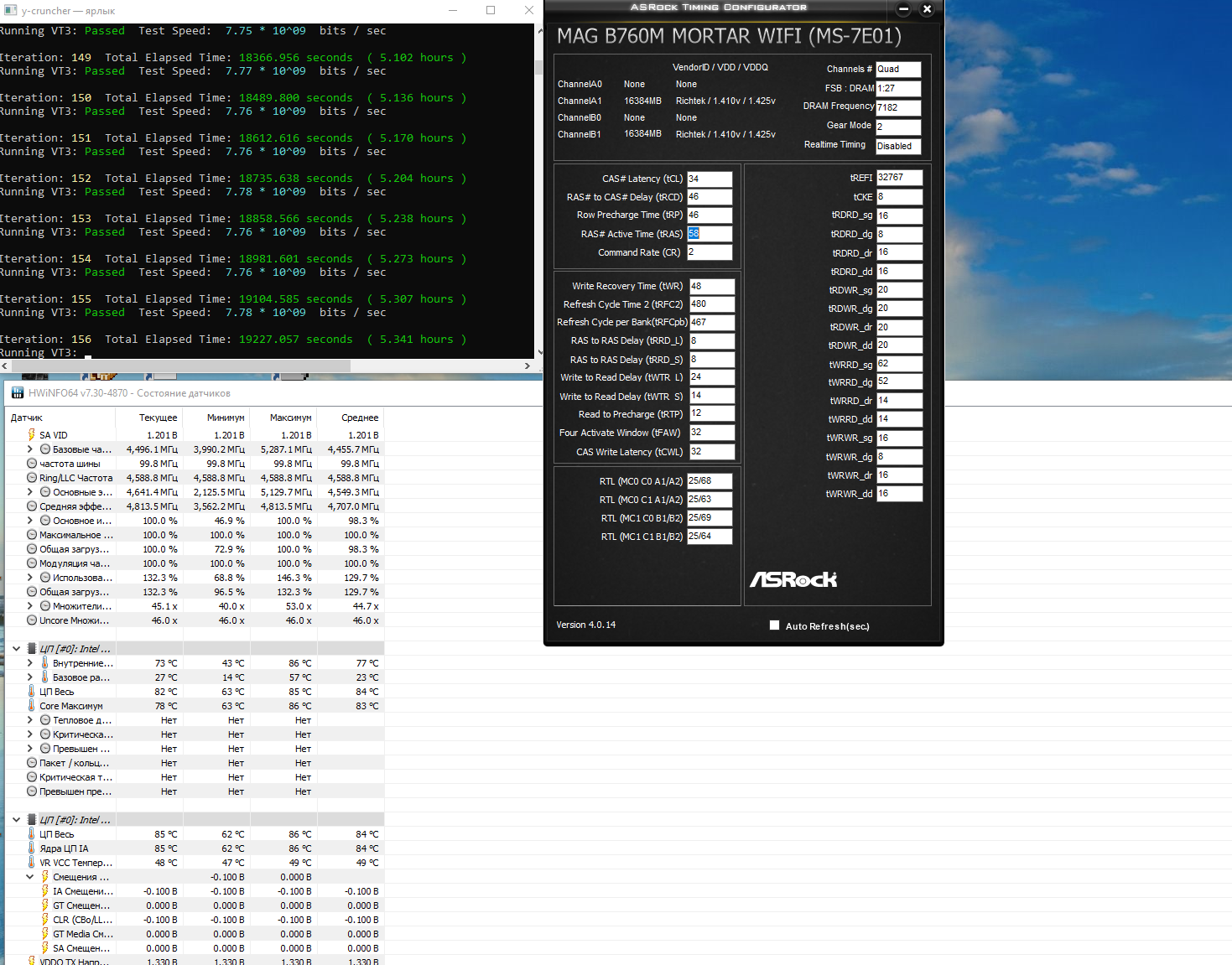Click the icon beside Максимальное ... row
The height and width of the screenshot is (965, 1232).
(32, 535)
